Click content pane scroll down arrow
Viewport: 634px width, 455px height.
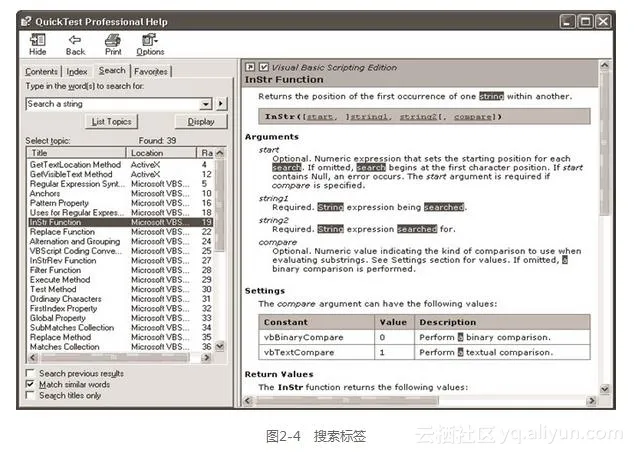604,389
